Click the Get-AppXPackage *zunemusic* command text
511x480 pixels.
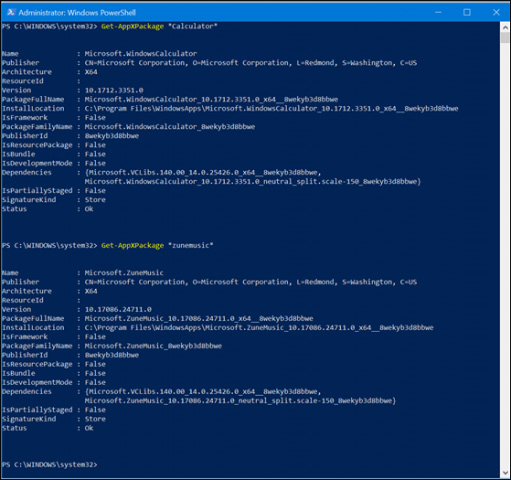tap(157, 246)
